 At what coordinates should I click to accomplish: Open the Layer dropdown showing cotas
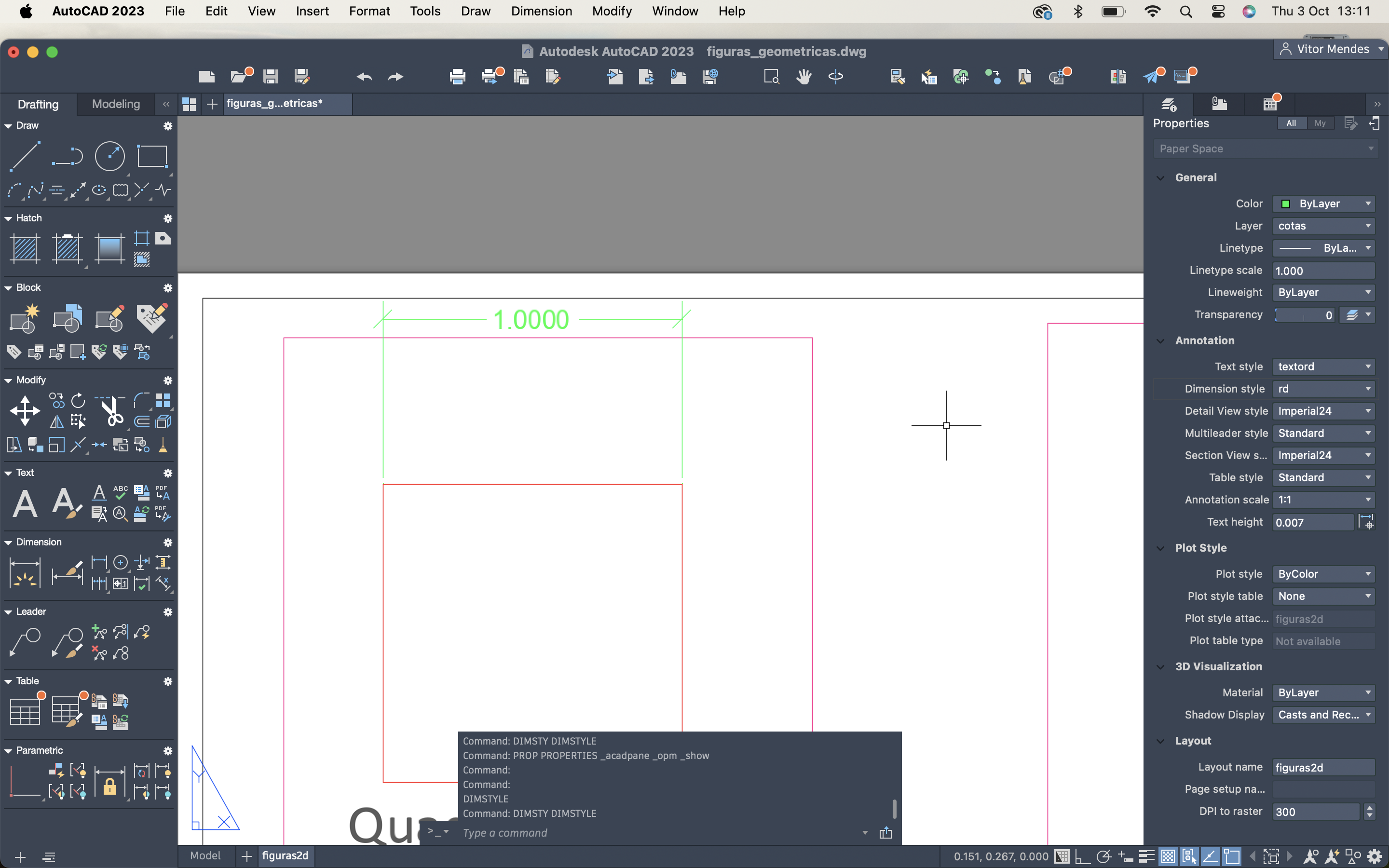(x=1323, y=226)
